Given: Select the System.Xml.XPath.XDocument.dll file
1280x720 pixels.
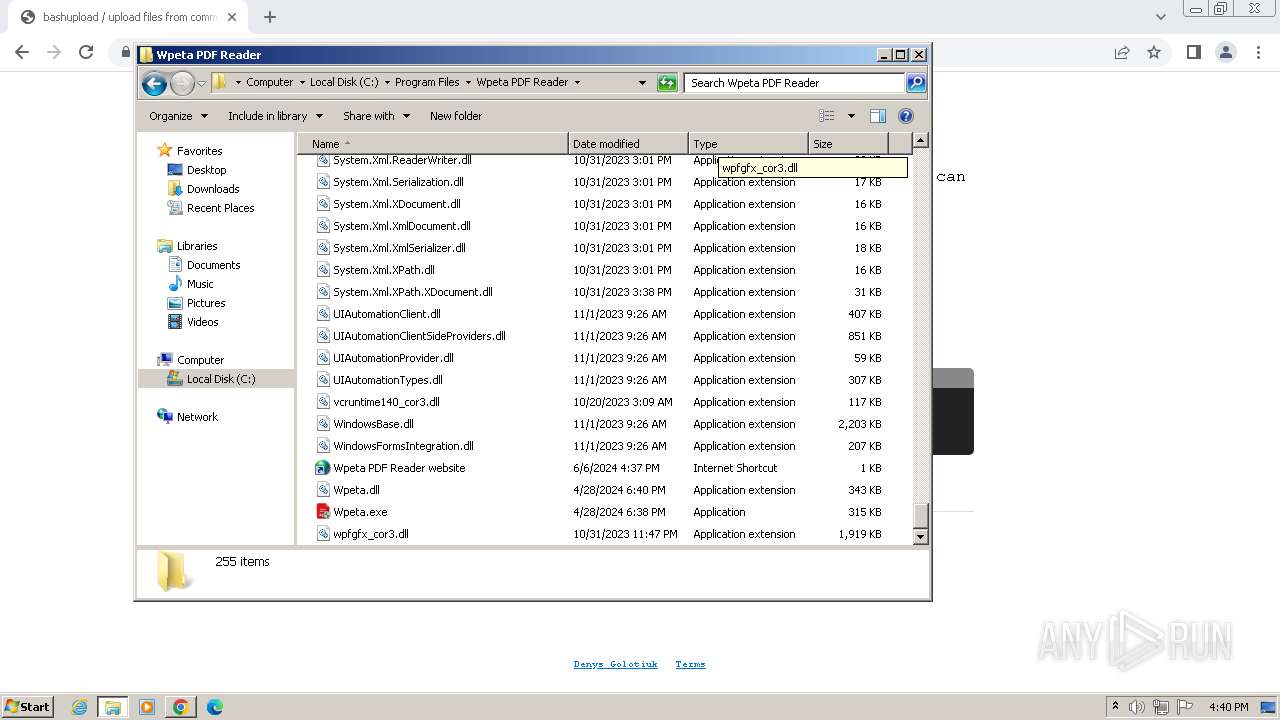Looking at the screenshot, I should (412, 292).
